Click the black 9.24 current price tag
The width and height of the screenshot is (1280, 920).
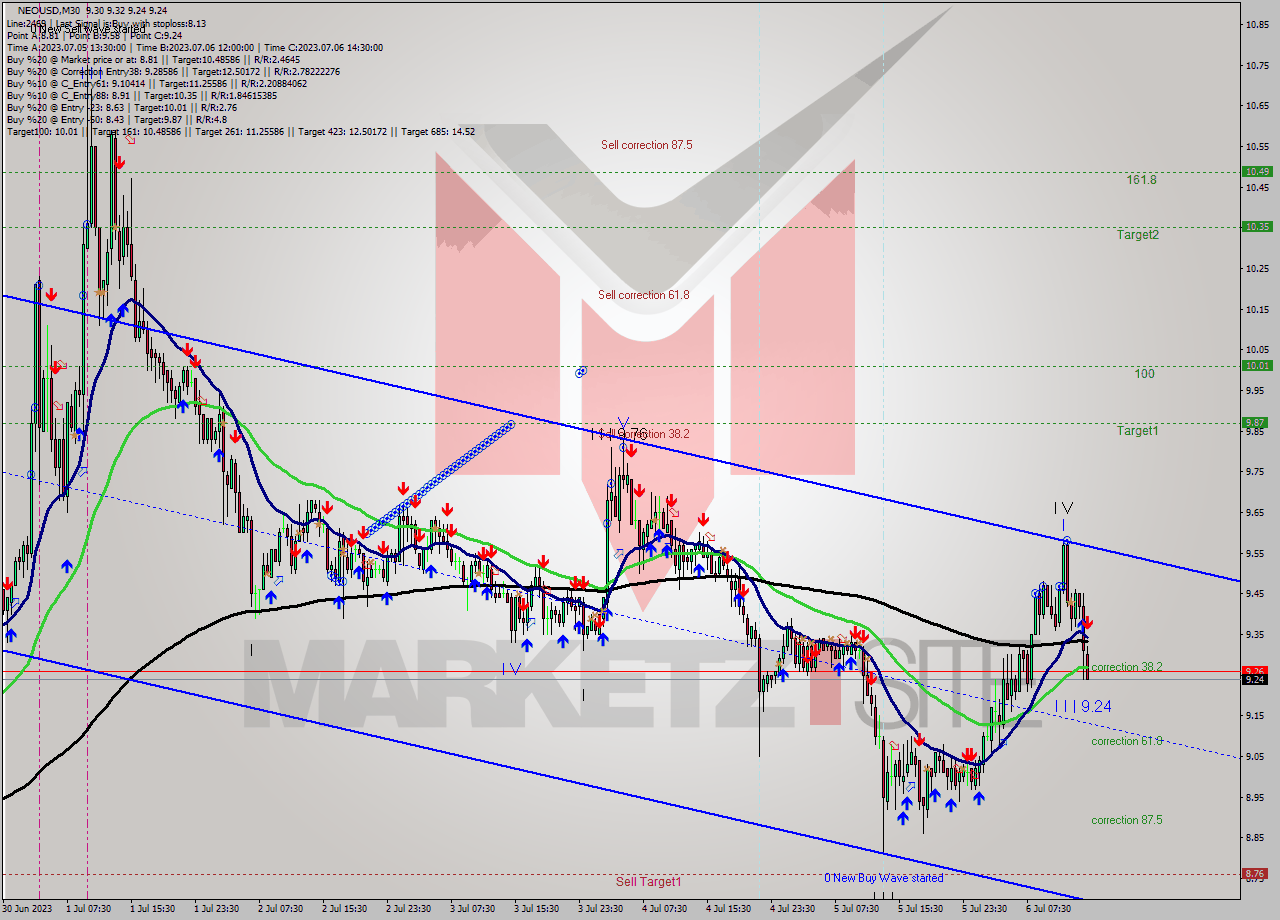click(x=1257, y=680)
